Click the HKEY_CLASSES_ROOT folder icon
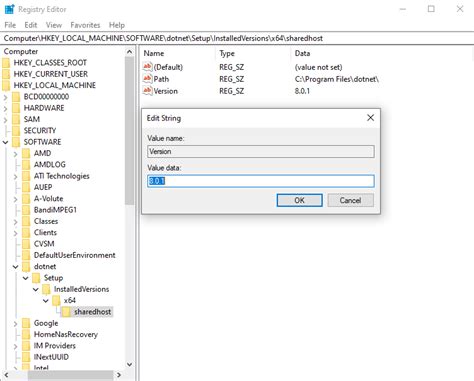This screenshot has height=381, width=474. click(x=6, y=63)
